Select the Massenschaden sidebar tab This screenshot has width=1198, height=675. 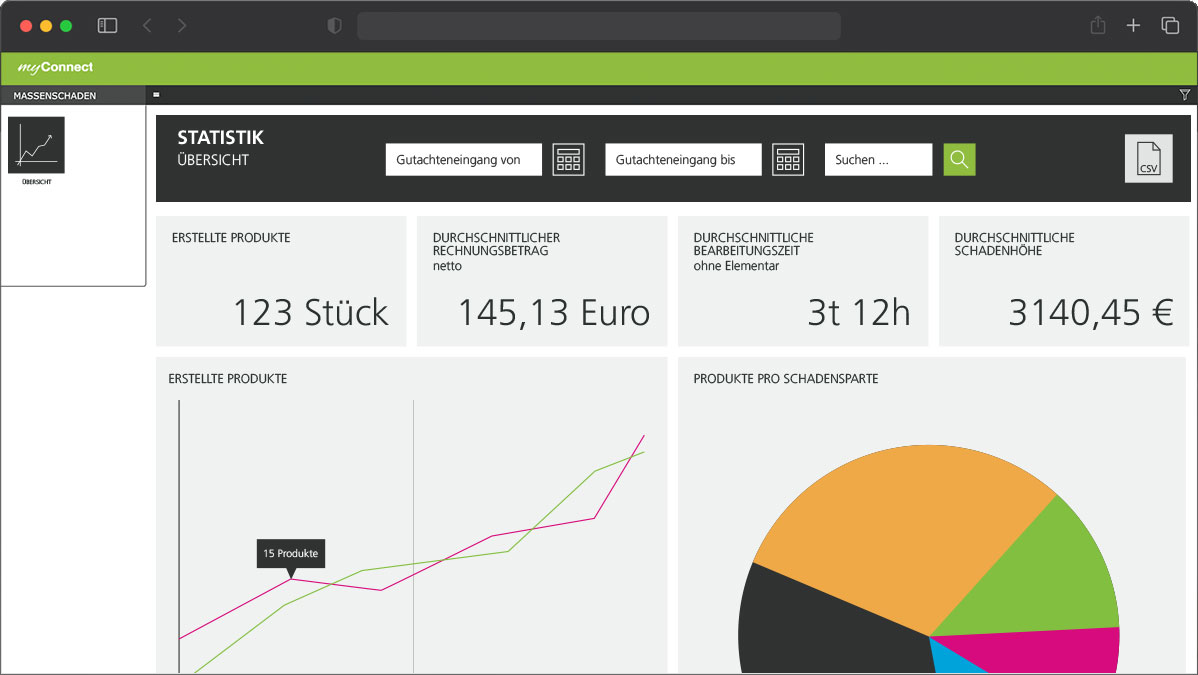point(55,96)
